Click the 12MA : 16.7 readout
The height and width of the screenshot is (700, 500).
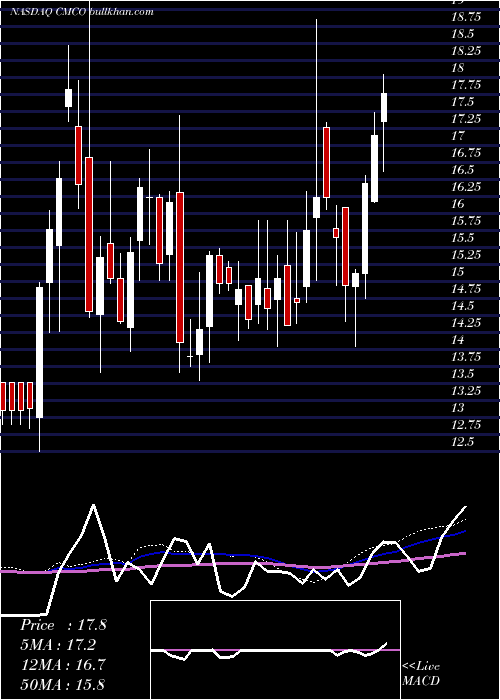(x=63, y=664)
